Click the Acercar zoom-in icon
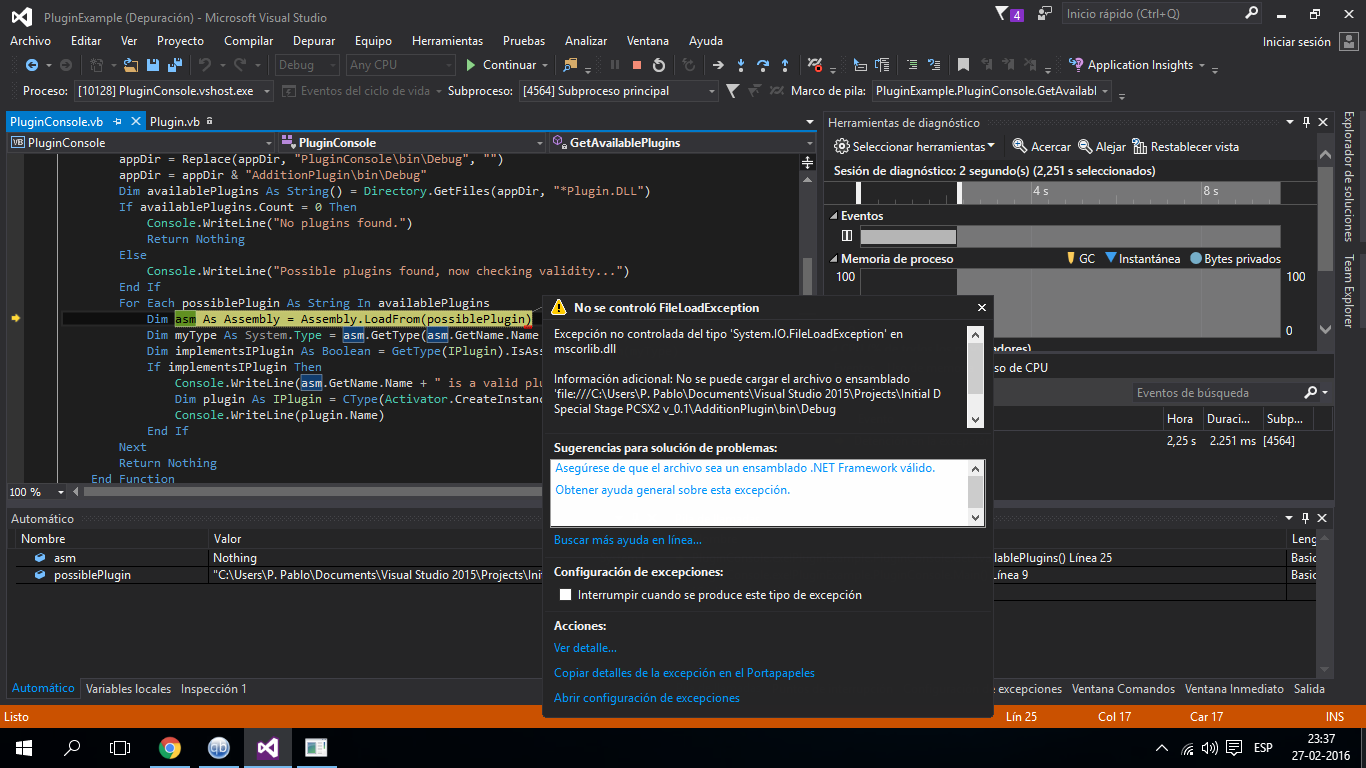The height and width of the screenshot is (768, 1366). (1020, 147)
